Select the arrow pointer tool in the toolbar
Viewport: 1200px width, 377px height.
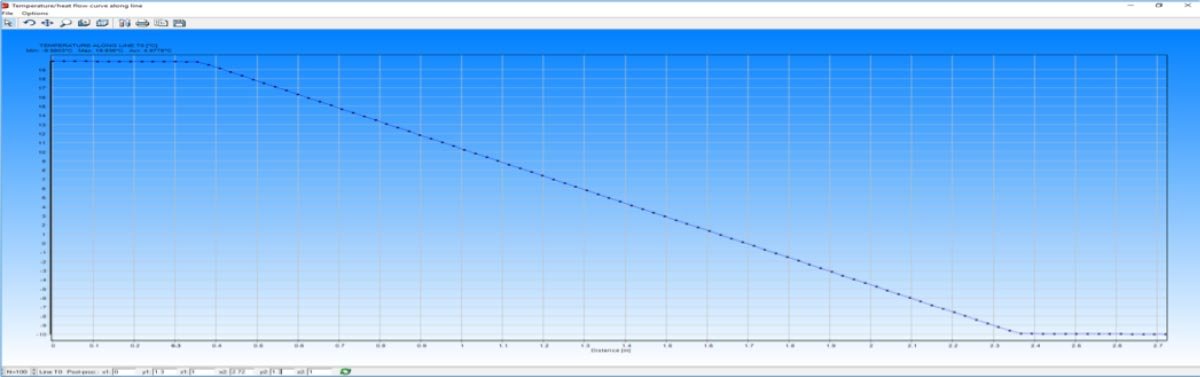coord(9,23)
